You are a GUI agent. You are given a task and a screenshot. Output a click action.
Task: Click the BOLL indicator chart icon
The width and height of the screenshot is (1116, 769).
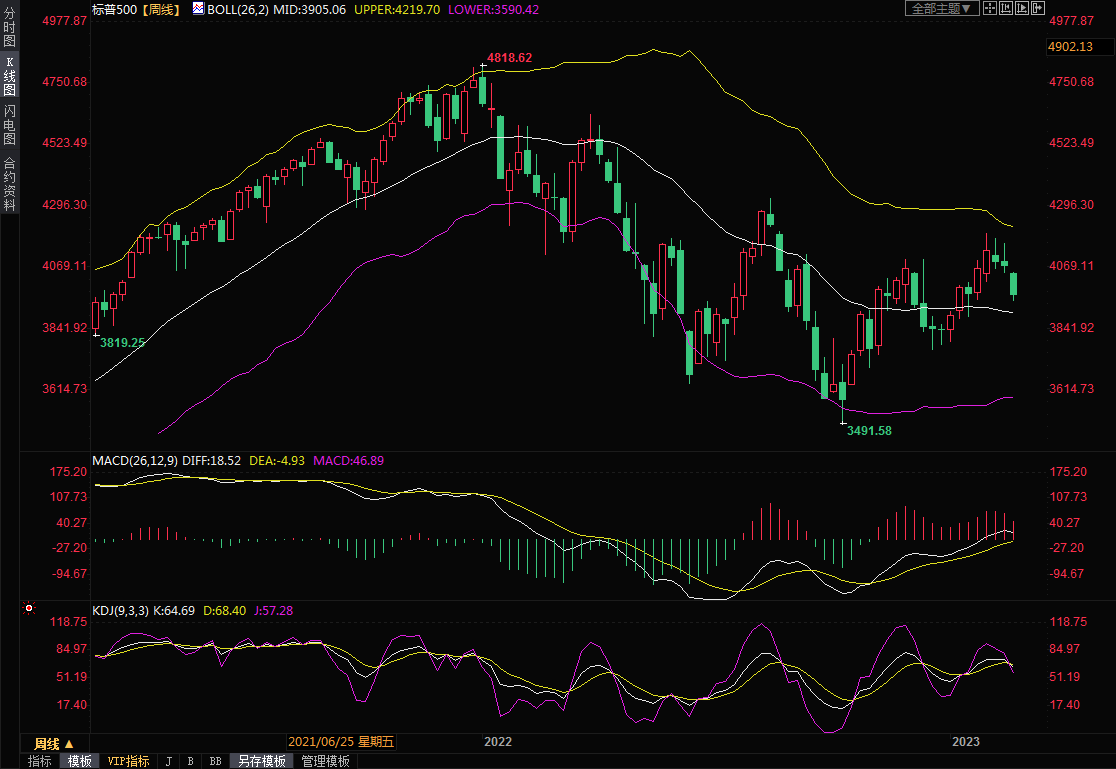coord(198,9)
